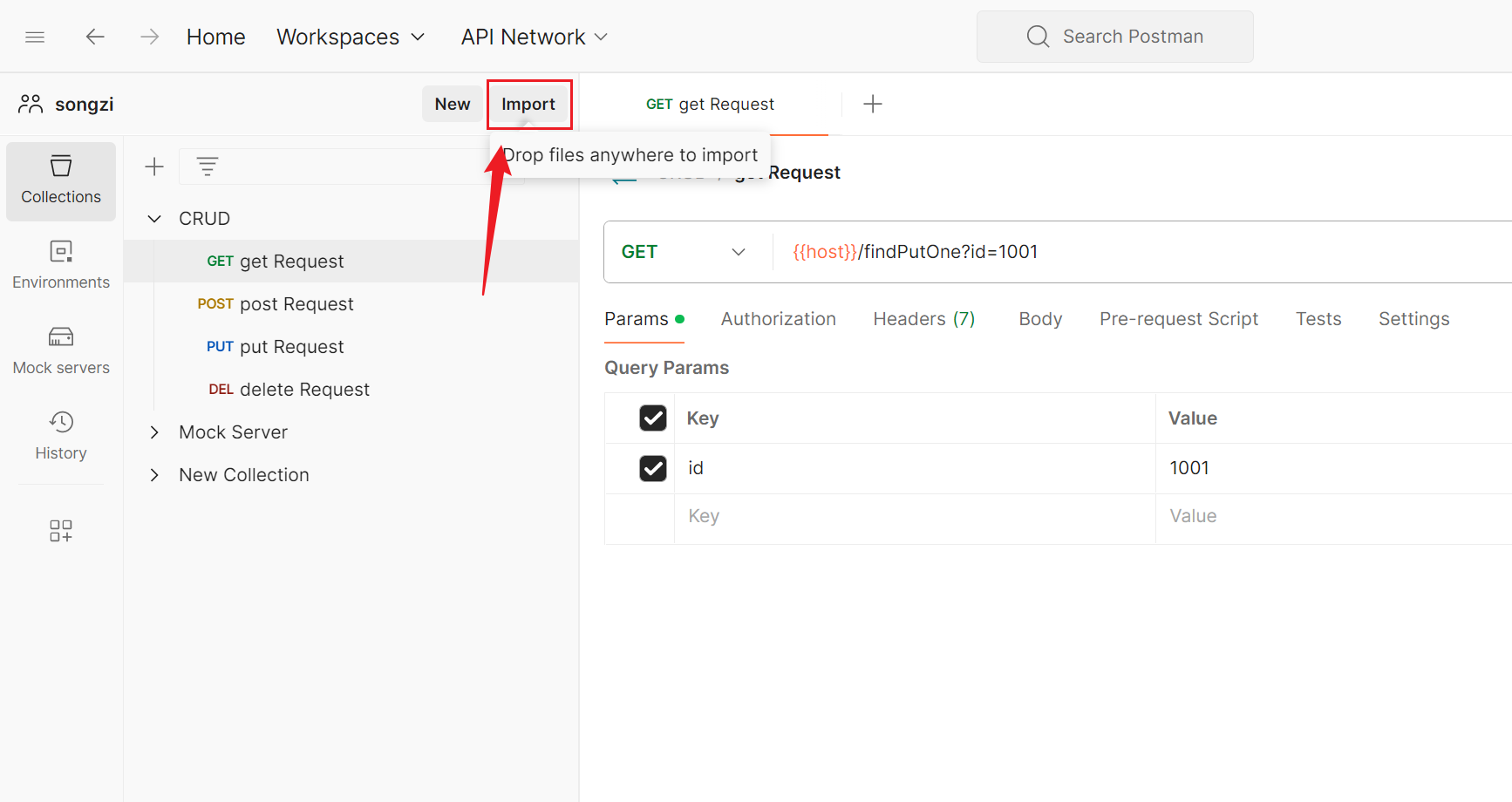
Task: Expand the Mock Server collection
Action: coord(154,432)
